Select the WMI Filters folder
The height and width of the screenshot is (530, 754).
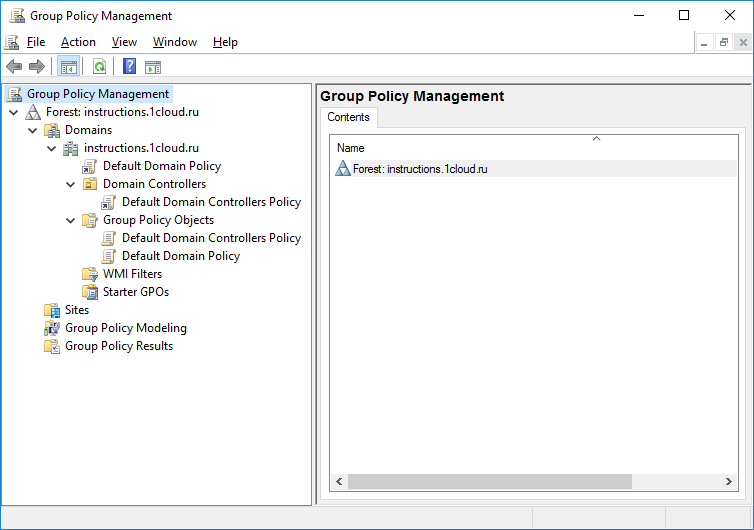pos(132,274)
